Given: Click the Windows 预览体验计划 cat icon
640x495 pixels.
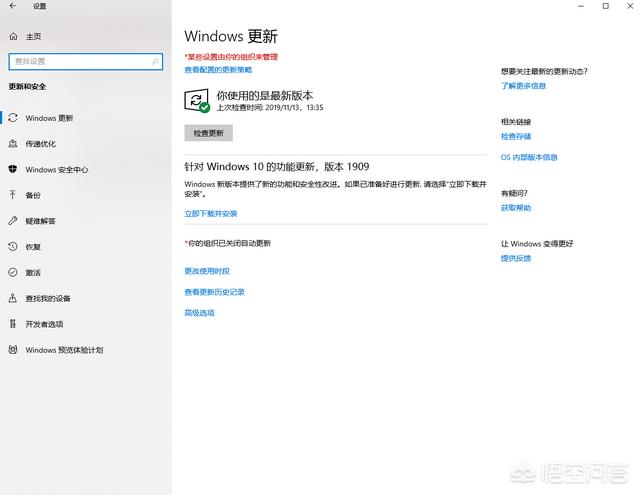Looking at the screenshot, I should [x=13, y=350].
